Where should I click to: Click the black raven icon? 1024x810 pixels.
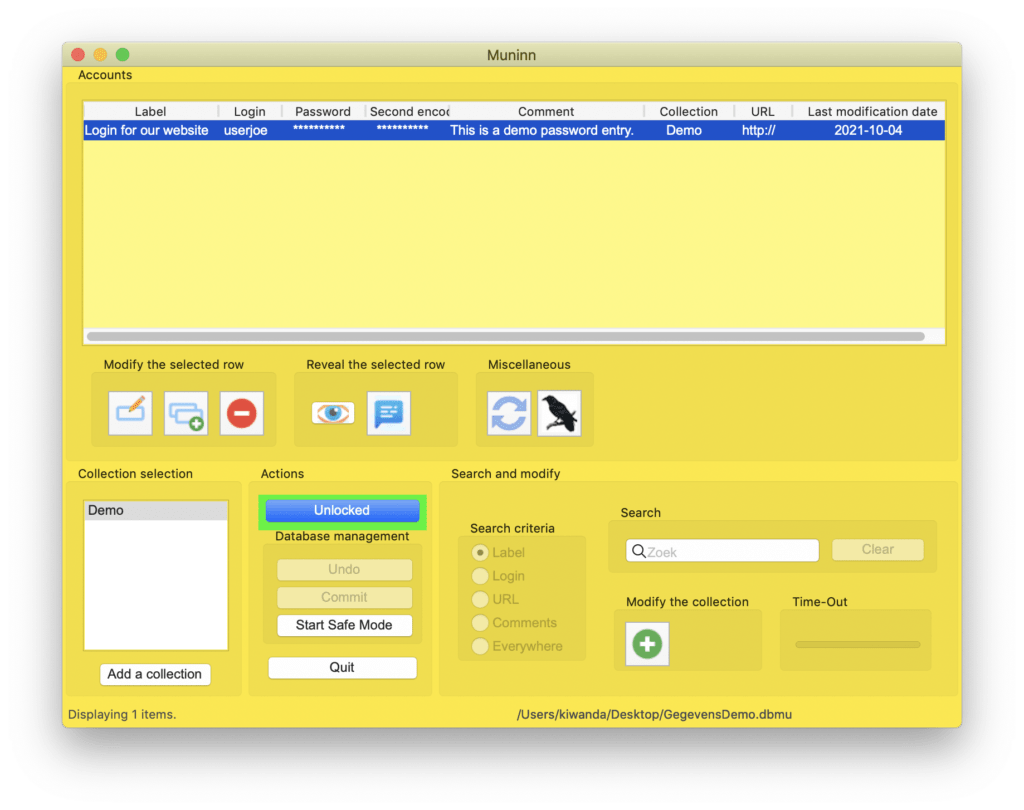[560, 413]
